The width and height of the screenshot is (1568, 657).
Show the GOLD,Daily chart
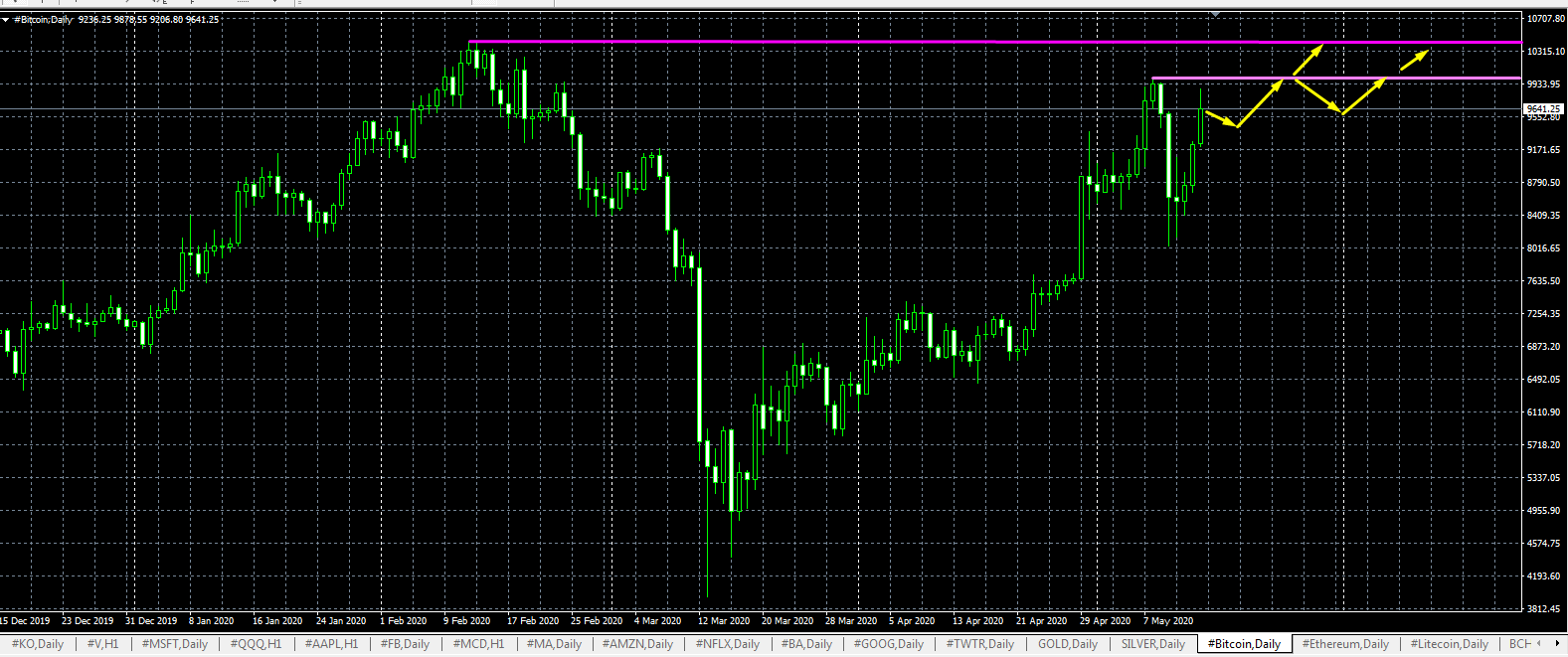(1068, 644)
